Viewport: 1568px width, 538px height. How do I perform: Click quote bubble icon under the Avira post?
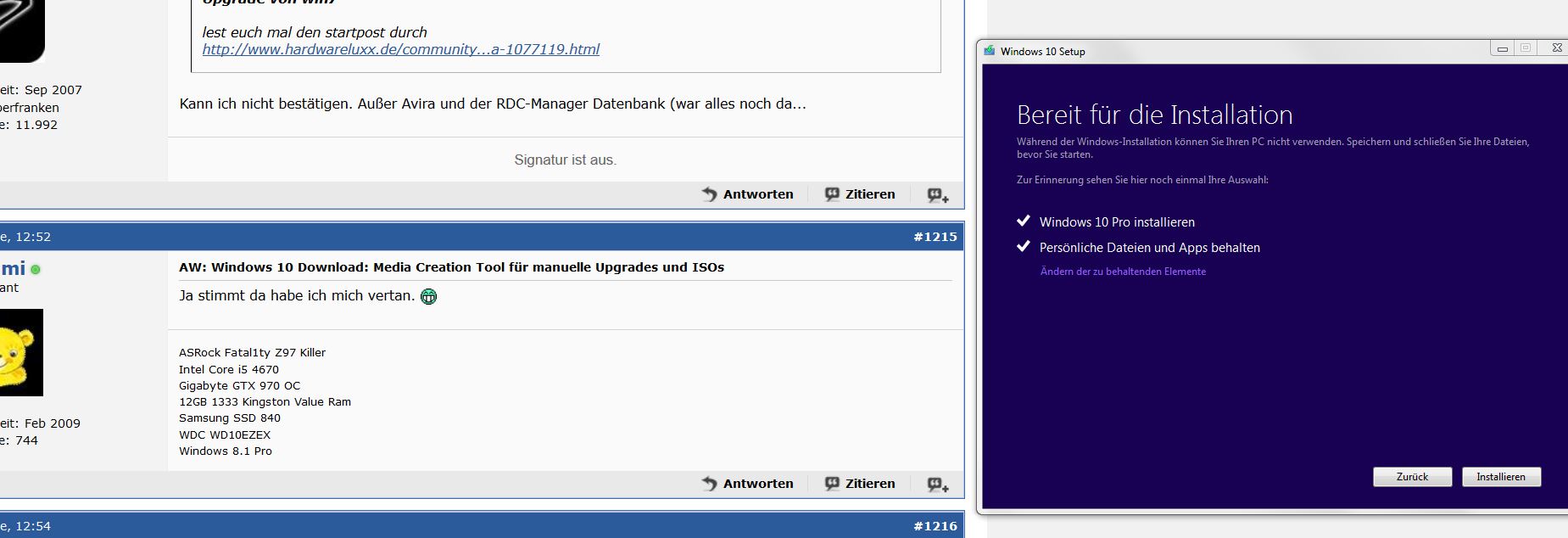pyautogui.click(x=833, y=194)
